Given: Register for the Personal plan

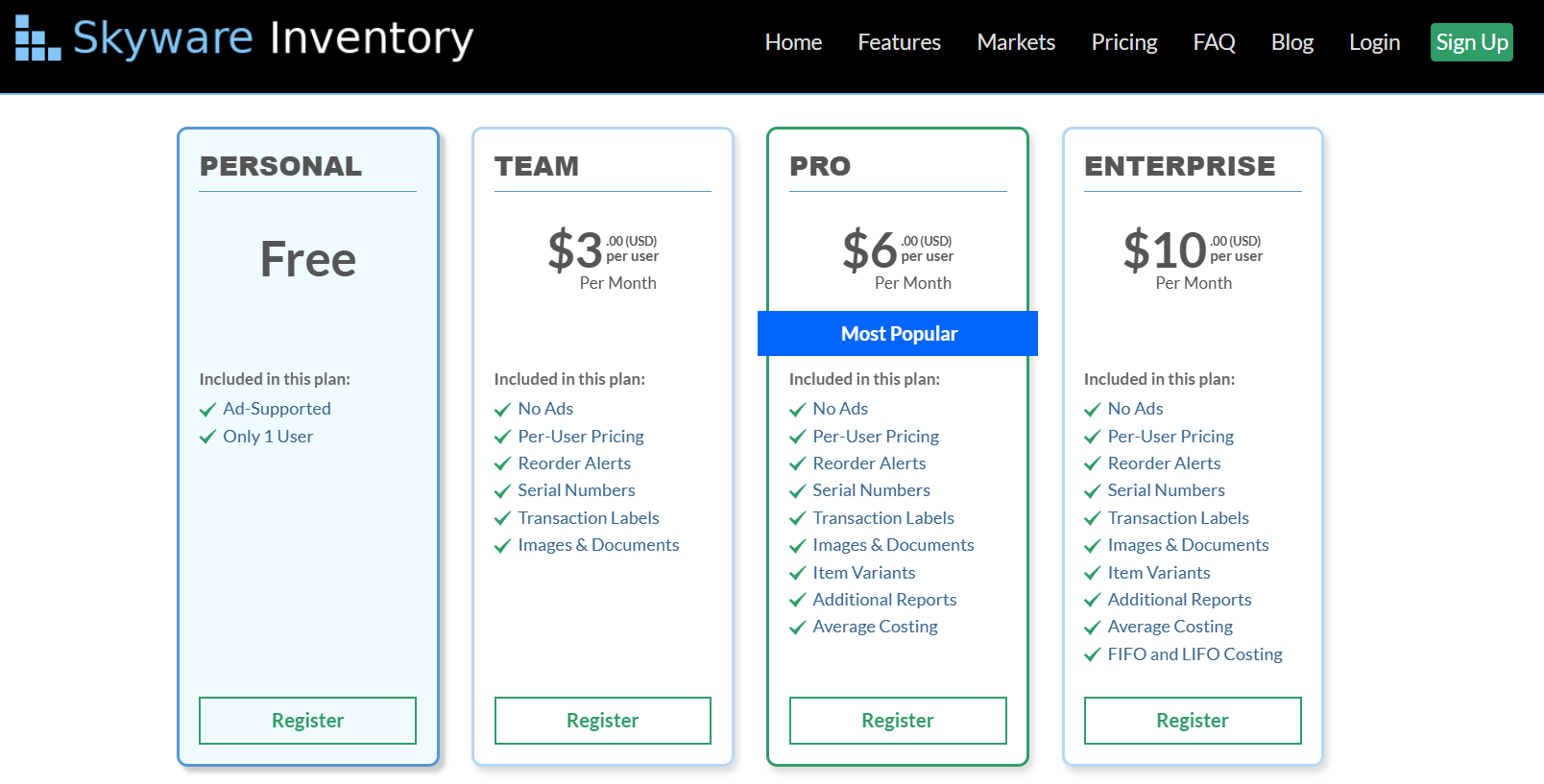Looking at the screenshot, I should point(307,721).
